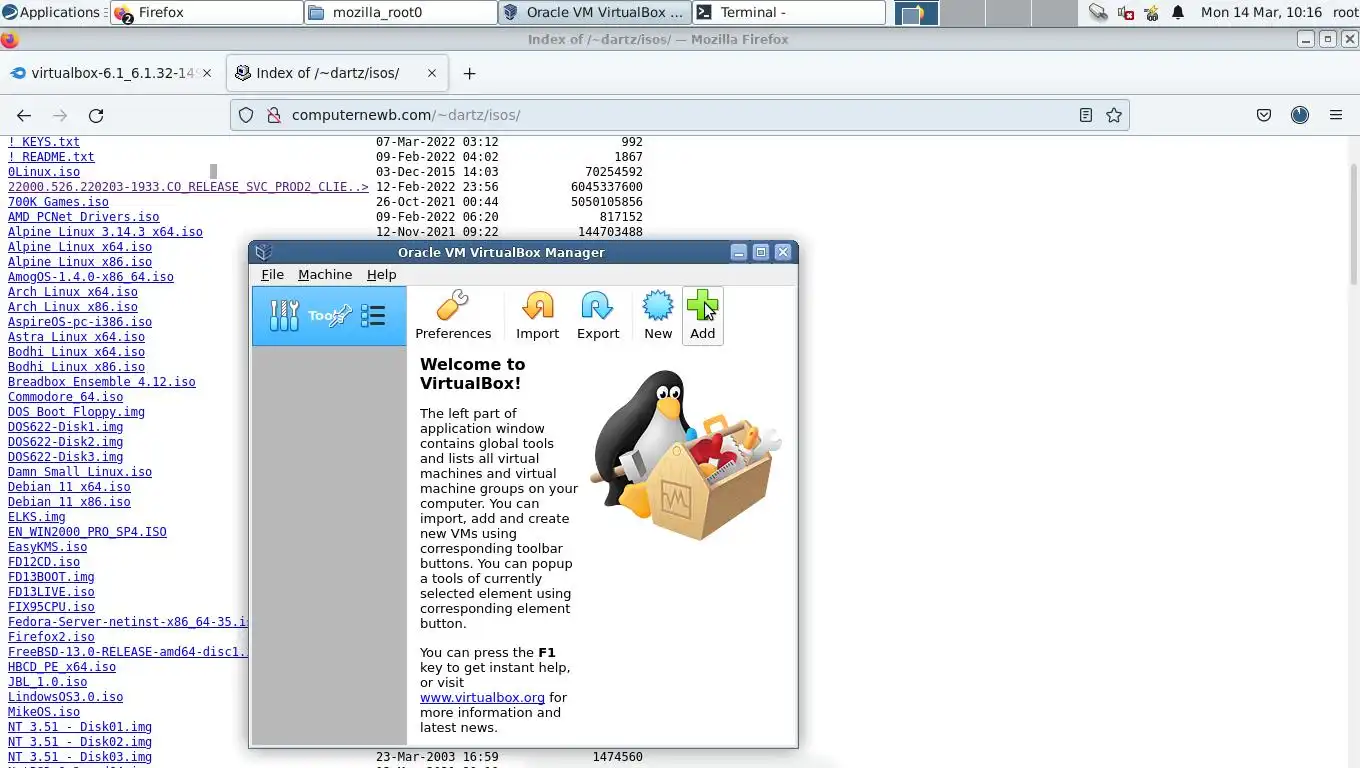Click the pin icon in Tools item

click(x=339, y=316)
